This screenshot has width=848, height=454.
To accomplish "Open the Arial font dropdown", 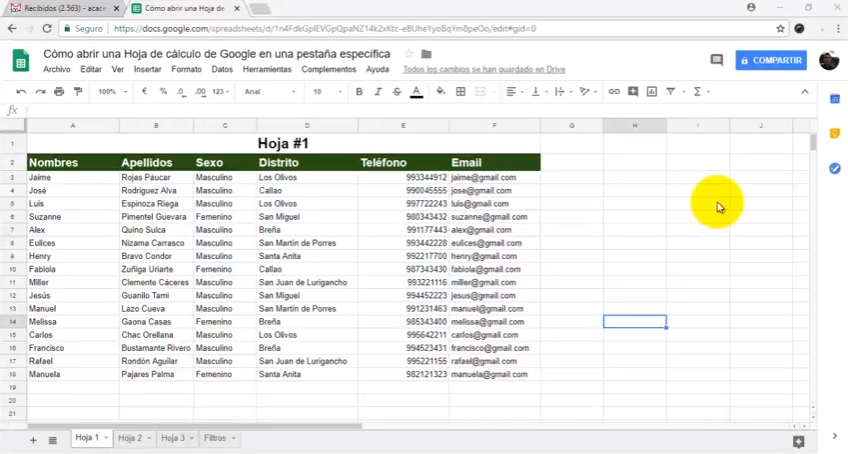I will tap(270, 92).
